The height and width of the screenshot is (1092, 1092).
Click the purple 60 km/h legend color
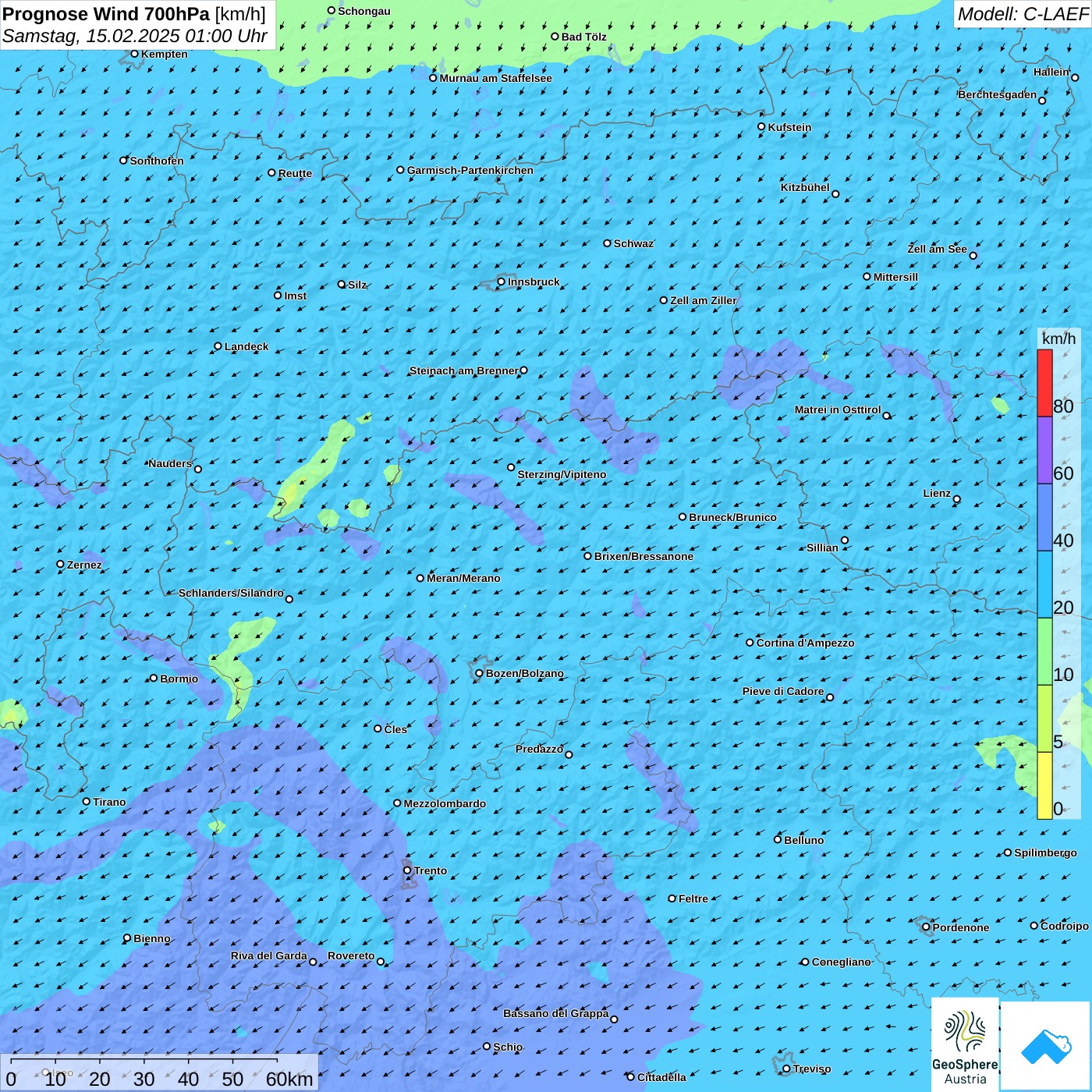tap(1044, 450)
